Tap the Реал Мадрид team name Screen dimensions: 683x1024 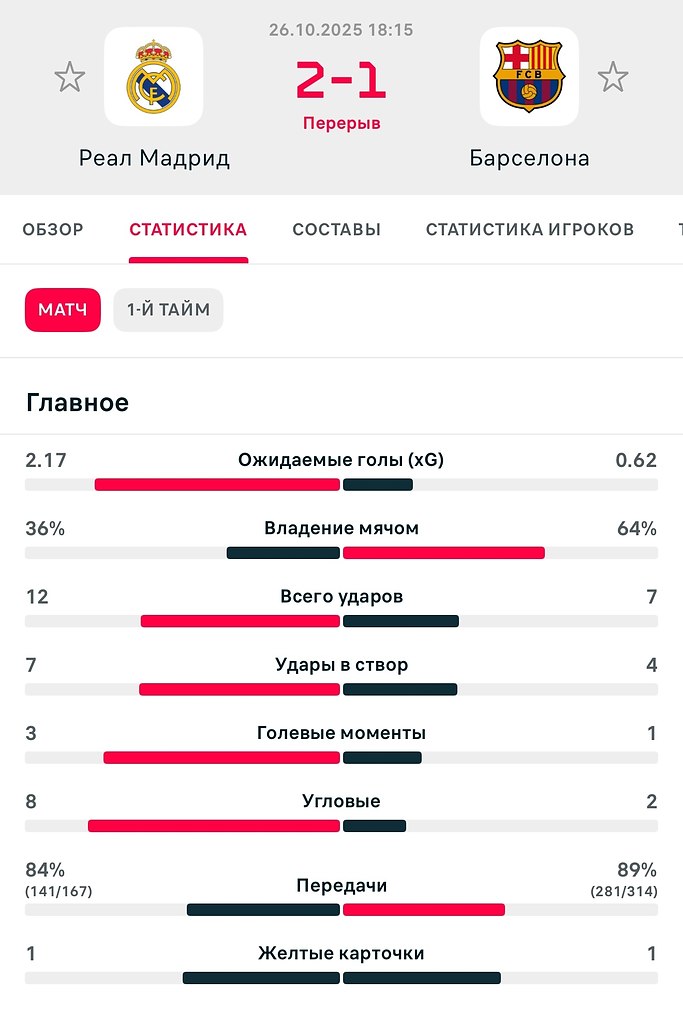(x=154, y=158)
